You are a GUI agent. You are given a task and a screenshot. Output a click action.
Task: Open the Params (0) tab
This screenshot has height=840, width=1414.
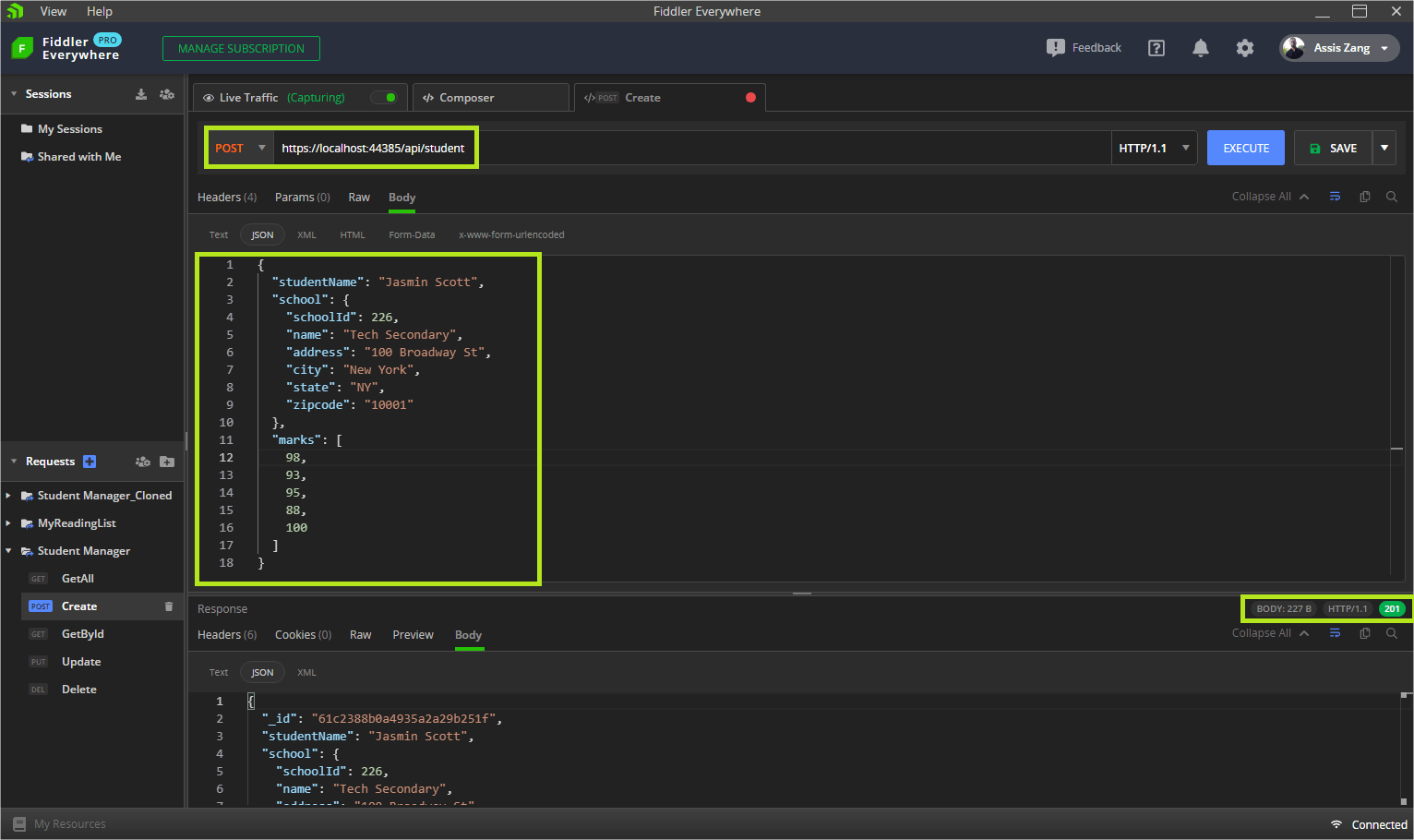click(303, 198)
